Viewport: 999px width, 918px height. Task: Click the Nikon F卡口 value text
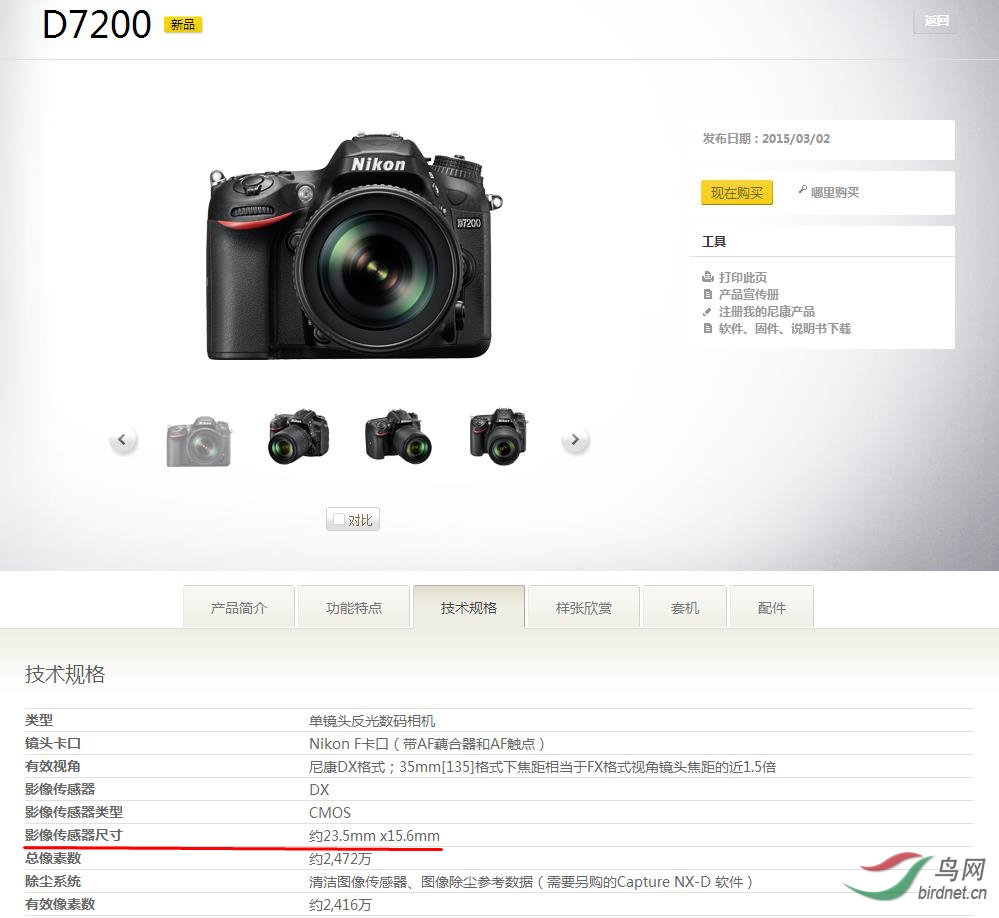427,743
